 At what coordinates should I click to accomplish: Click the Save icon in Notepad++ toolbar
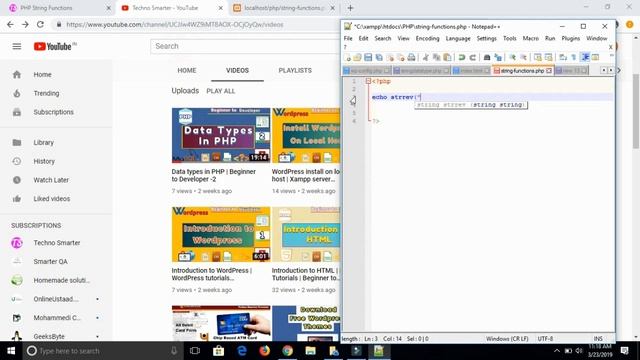[x=368, y=57]
